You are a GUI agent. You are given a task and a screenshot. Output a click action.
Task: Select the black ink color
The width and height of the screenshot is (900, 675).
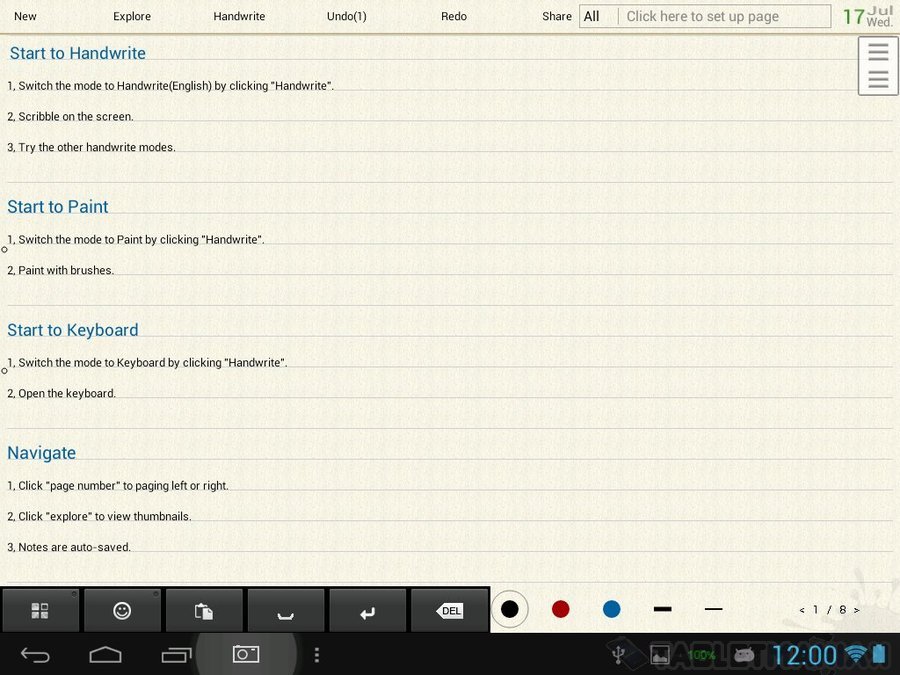click(x=509, y=609)
